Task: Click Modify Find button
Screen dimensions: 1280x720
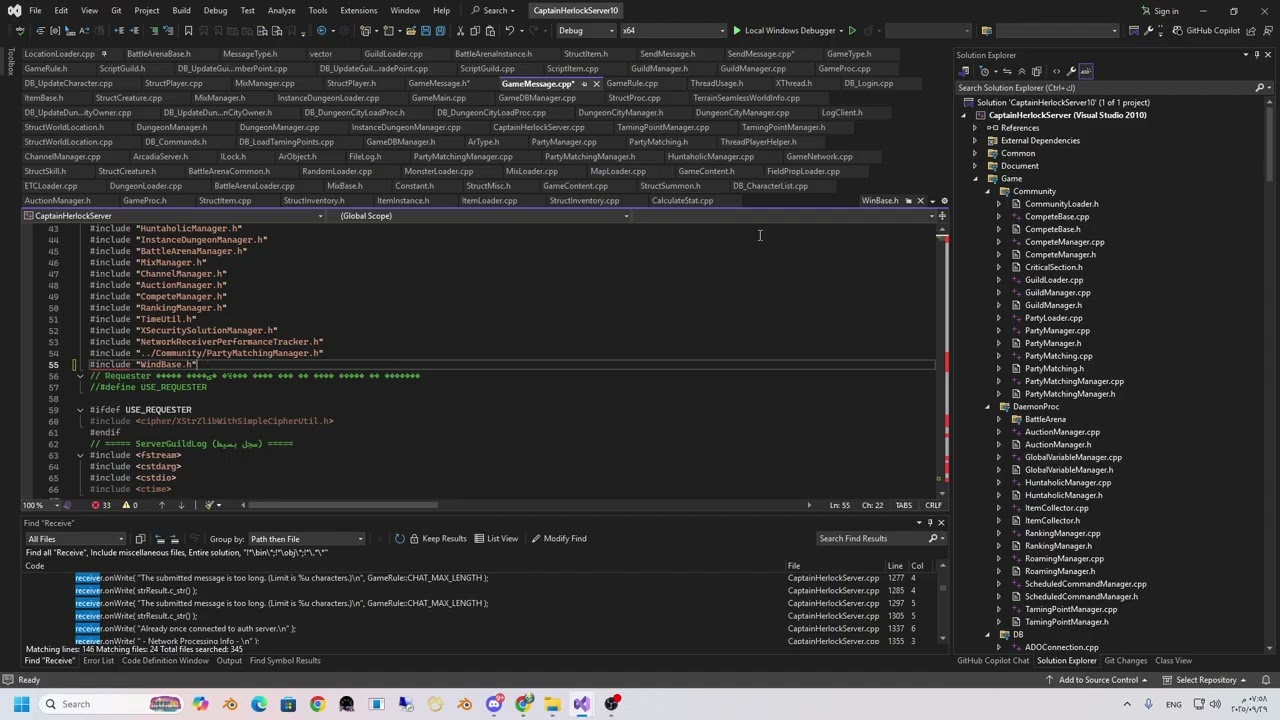Action: (559, 538)
